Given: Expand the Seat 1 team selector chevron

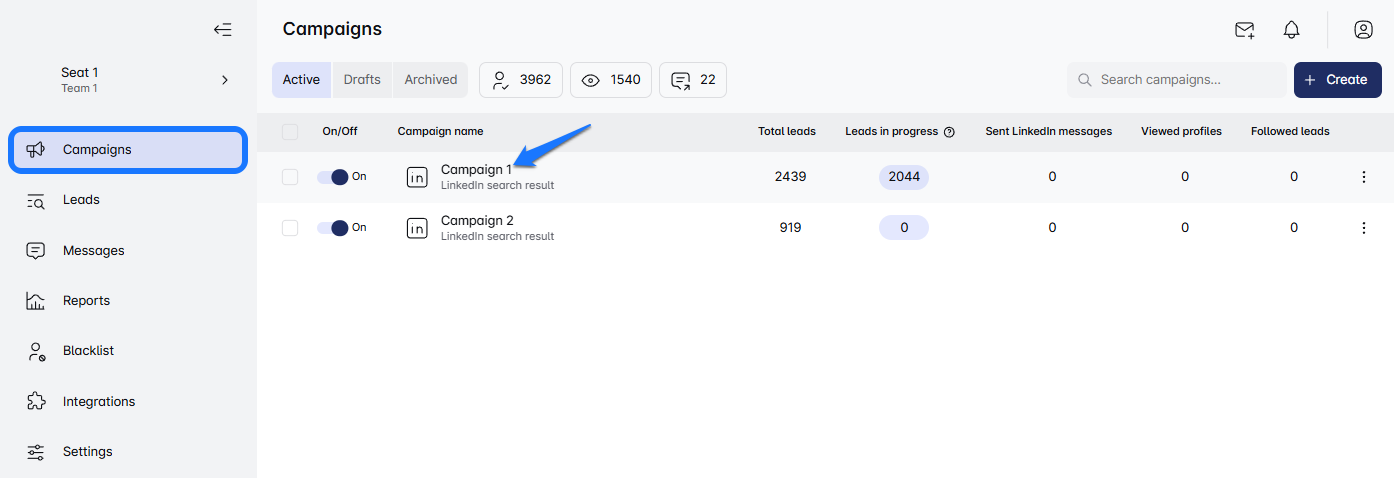Looking at the screenshot, I should pos(225,80).
